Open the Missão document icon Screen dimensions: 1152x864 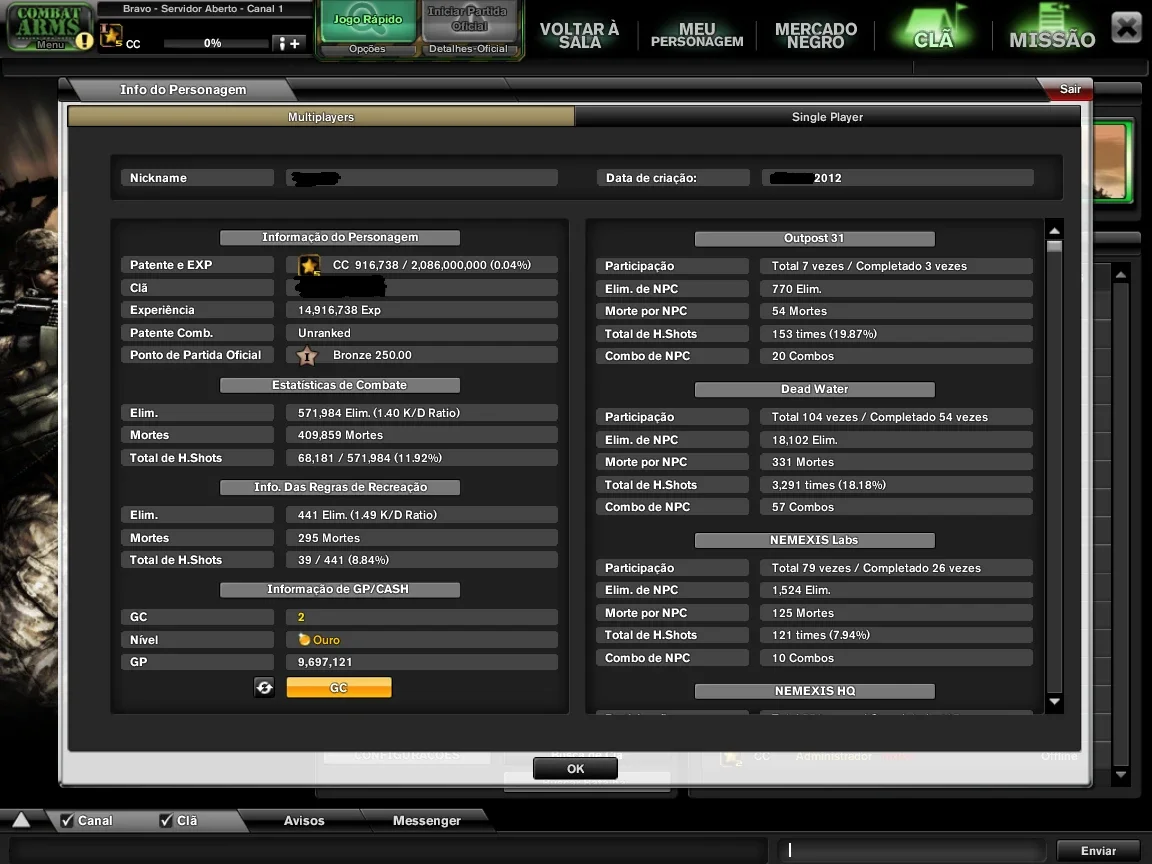pyautogui.click(x=1052, y=27)
